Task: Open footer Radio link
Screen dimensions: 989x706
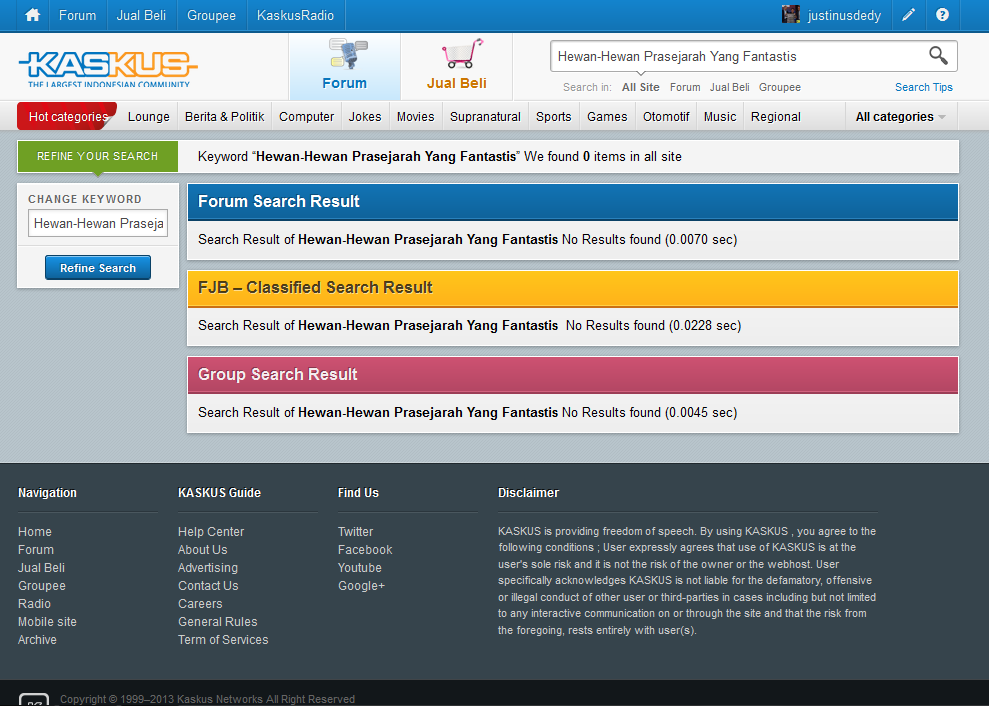Action: coord(34,604)
